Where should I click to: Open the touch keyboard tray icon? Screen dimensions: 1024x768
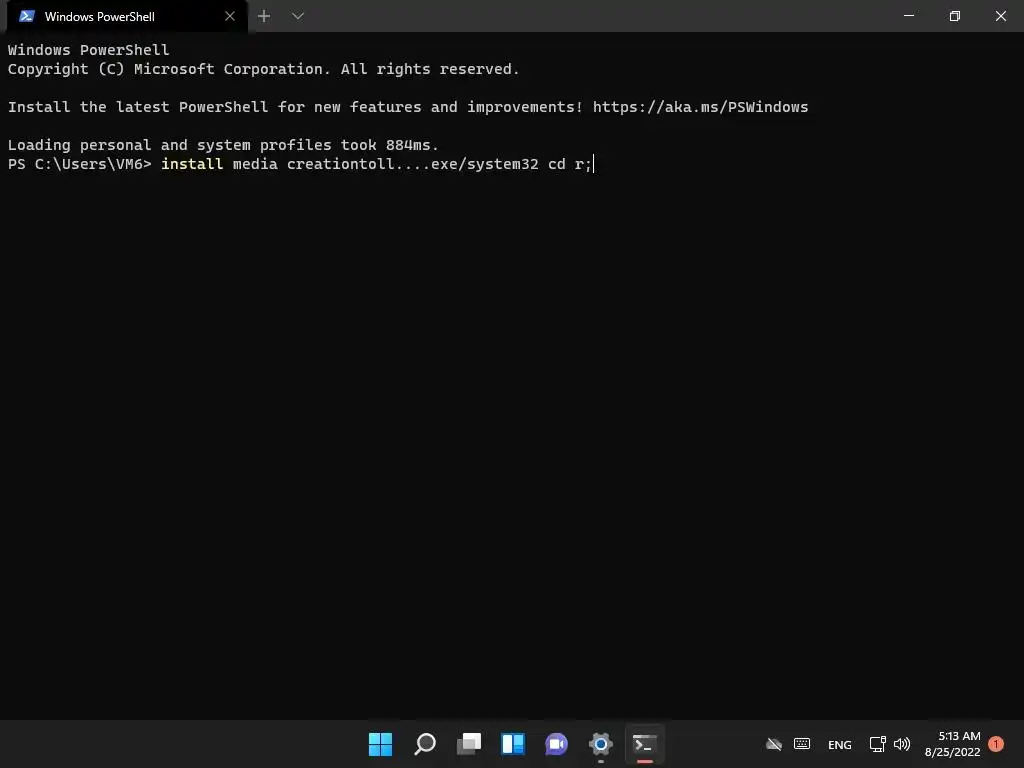click(x=802, y=744)
